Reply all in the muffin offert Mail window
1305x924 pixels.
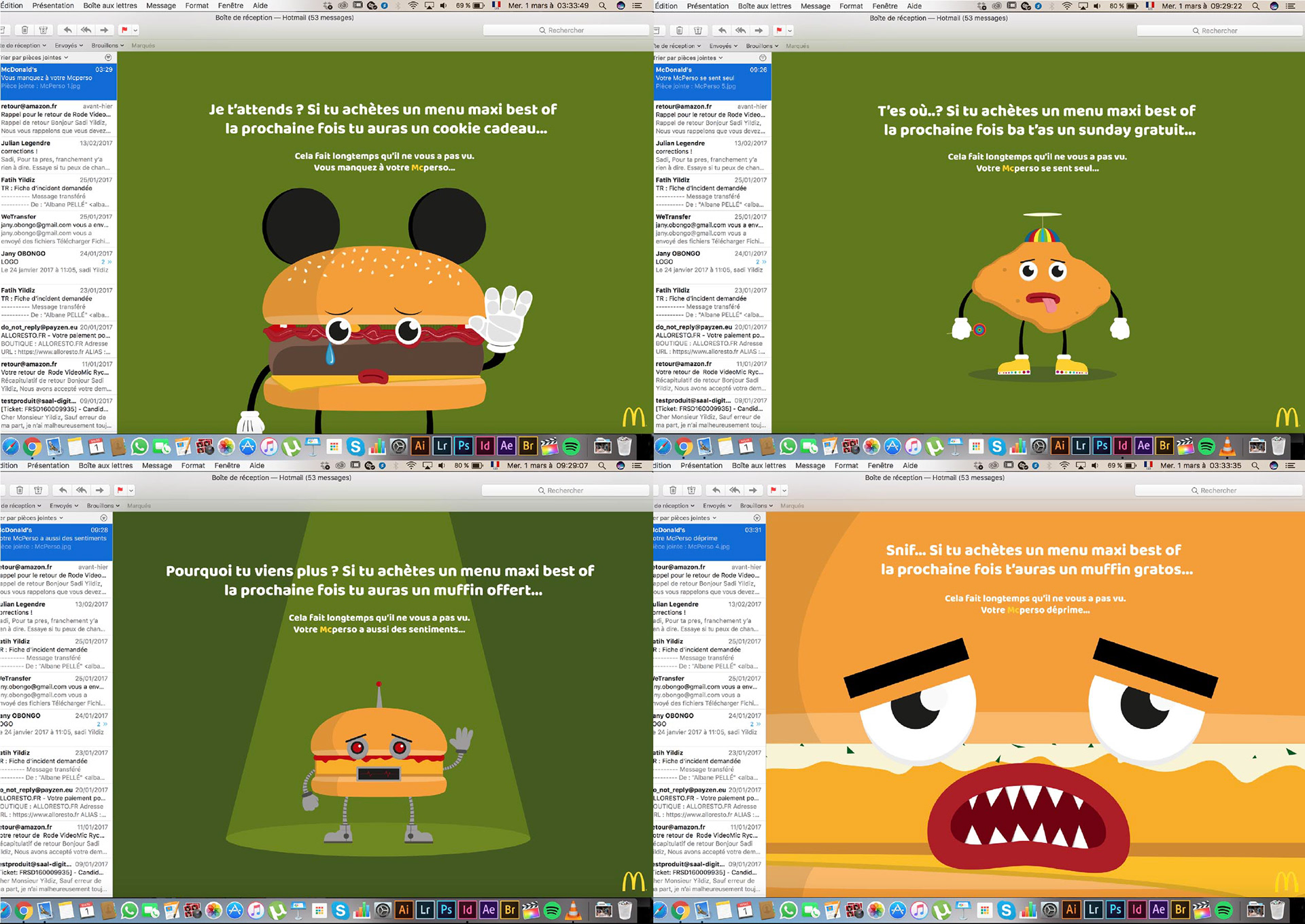(x=82, y=490)
